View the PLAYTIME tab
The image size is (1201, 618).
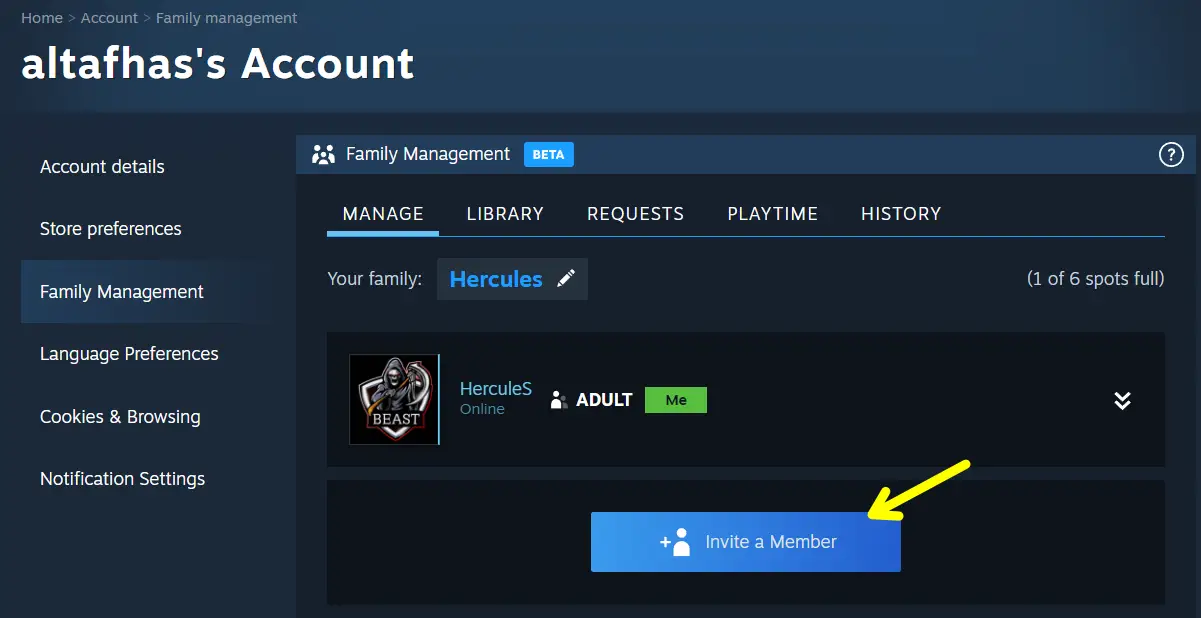pyautogui.click(x=772, y=213)
